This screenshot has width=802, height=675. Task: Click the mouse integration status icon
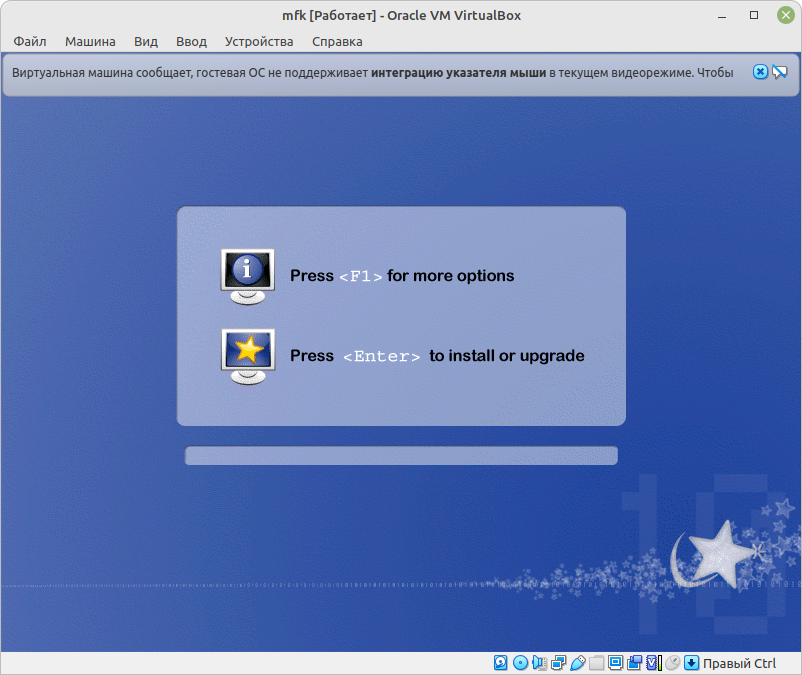[x=672, y=663]
